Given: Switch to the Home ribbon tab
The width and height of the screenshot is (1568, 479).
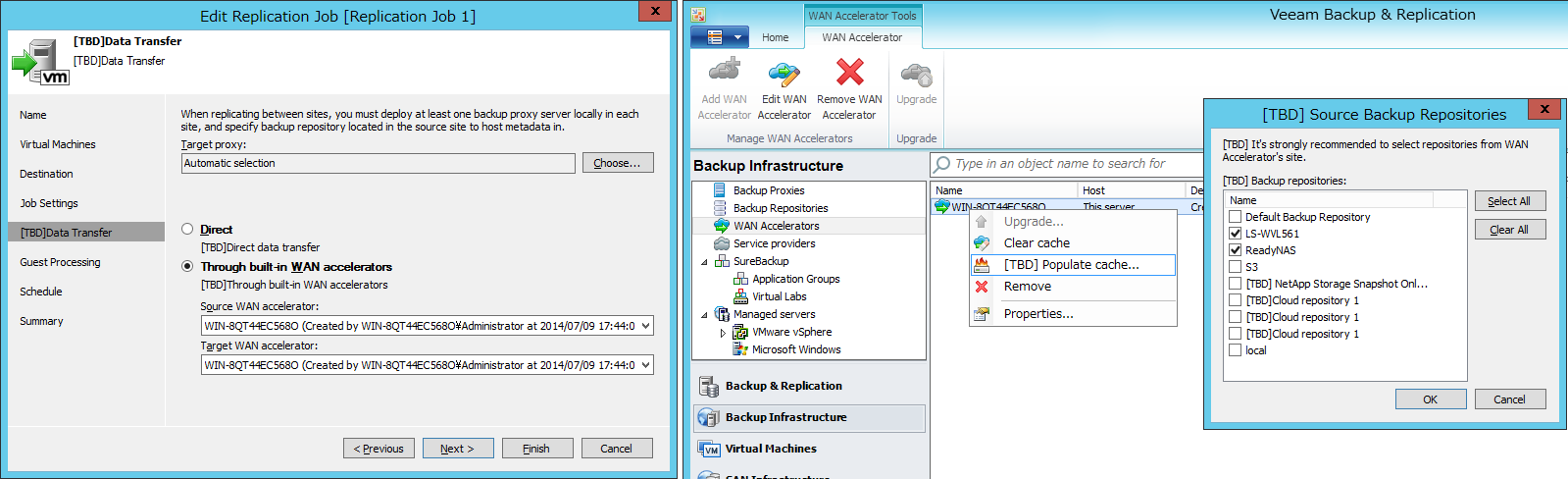Looking at the screenshot, I should [775, 37].
